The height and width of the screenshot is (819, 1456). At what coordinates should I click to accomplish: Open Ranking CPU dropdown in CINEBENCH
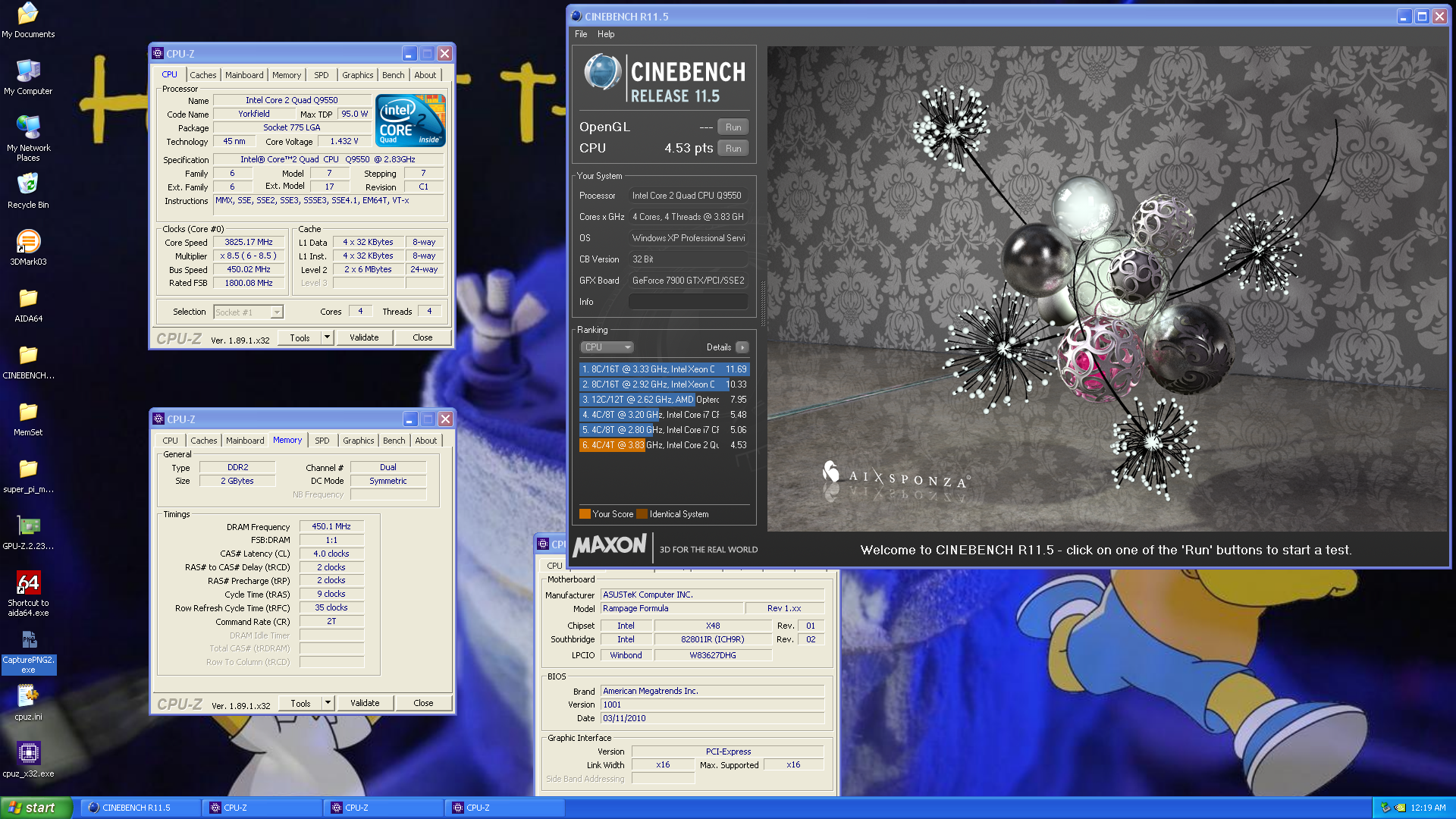point(607,347)
